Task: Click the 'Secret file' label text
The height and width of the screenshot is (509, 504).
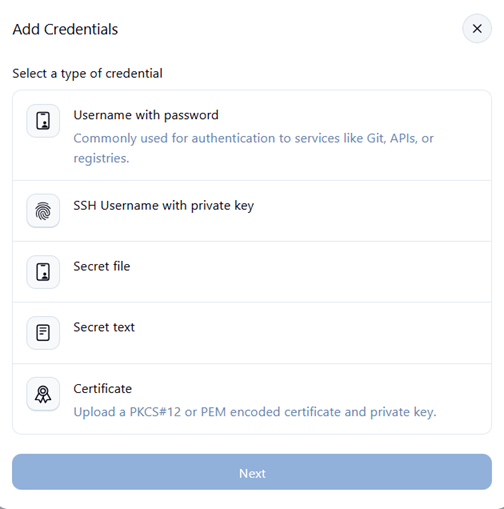Action: (102, 266)
